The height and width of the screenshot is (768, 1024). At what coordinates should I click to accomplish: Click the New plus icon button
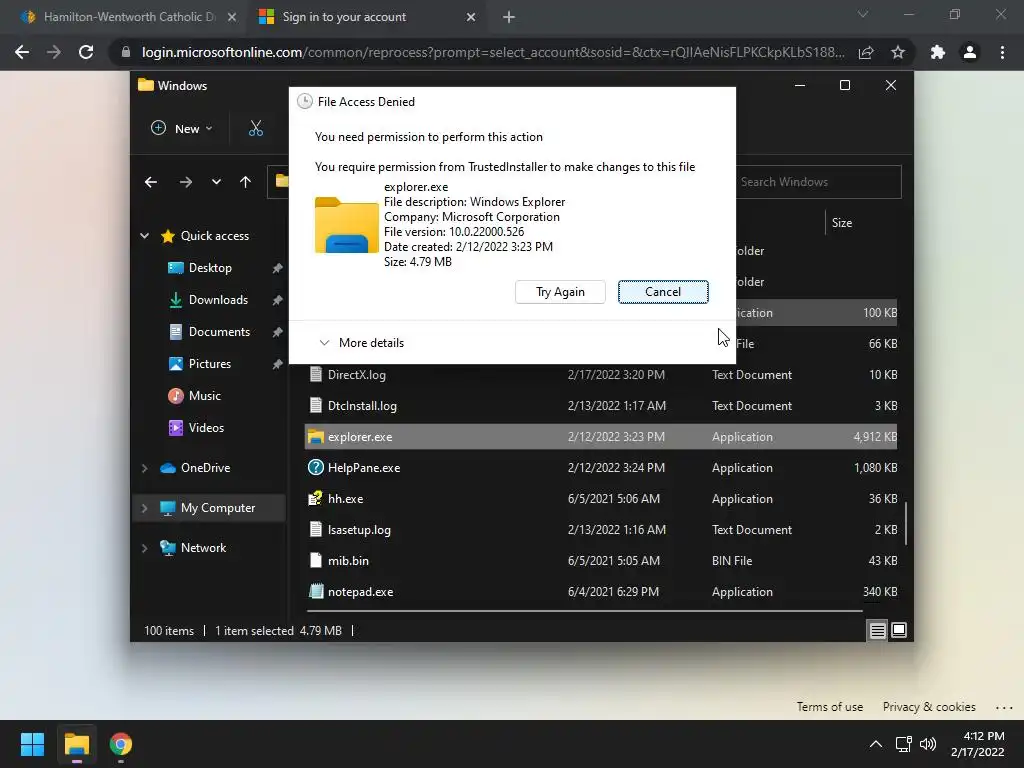click(159, 128)
